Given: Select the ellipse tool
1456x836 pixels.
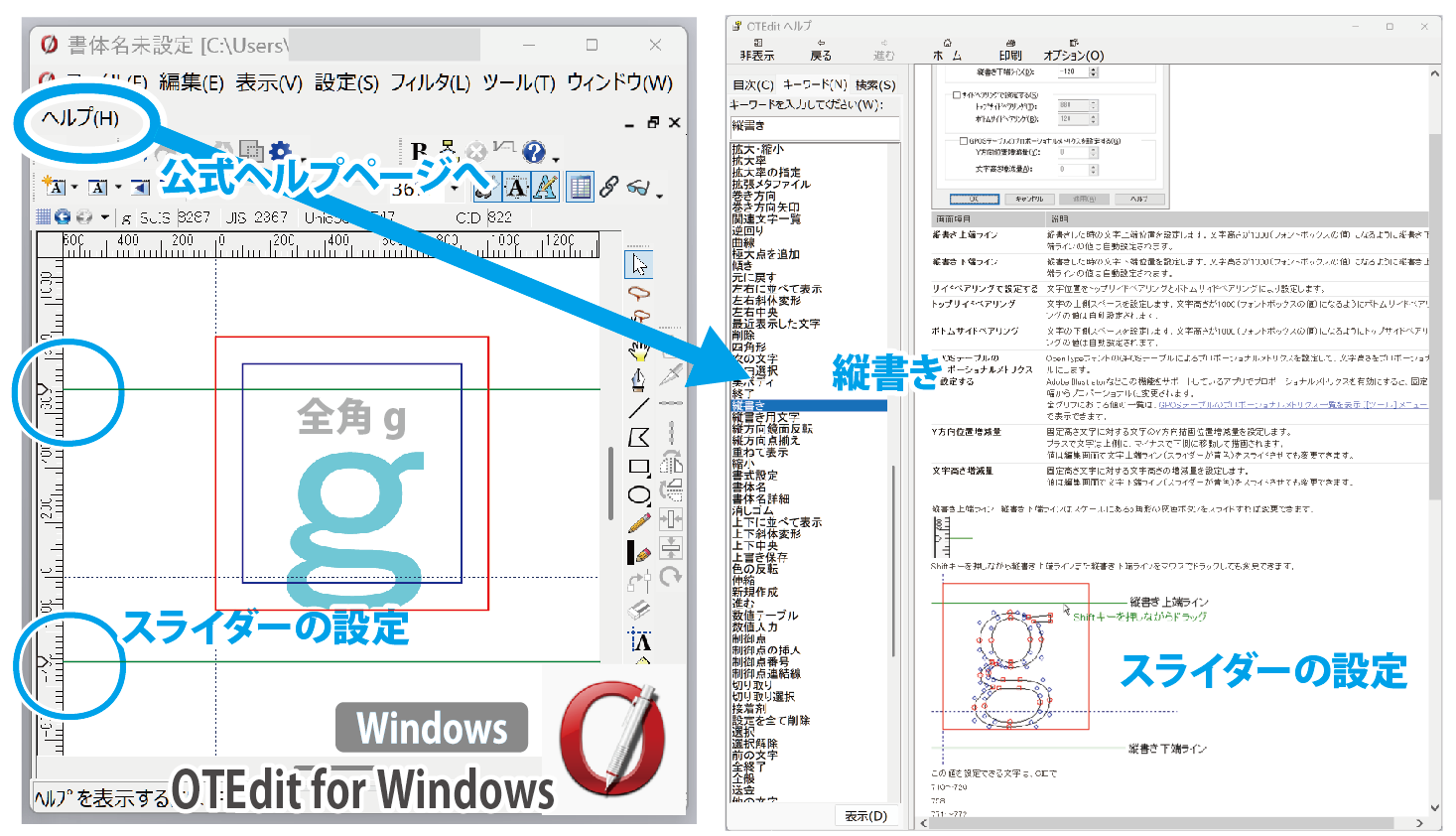Looking at the screenshot, I should pos(638,493).
